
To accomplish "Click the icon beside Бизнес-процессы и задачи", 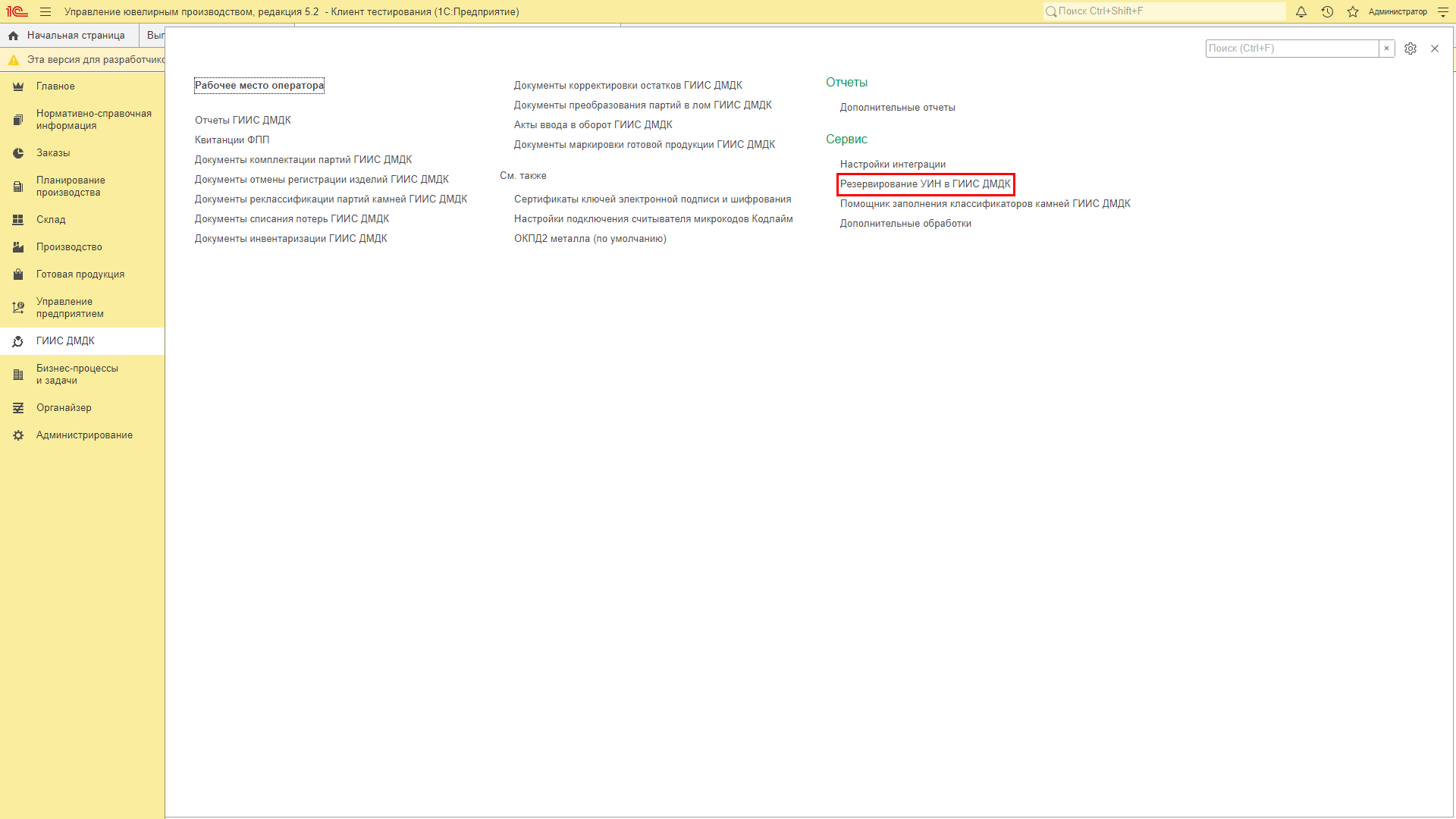I will point(18,375).
